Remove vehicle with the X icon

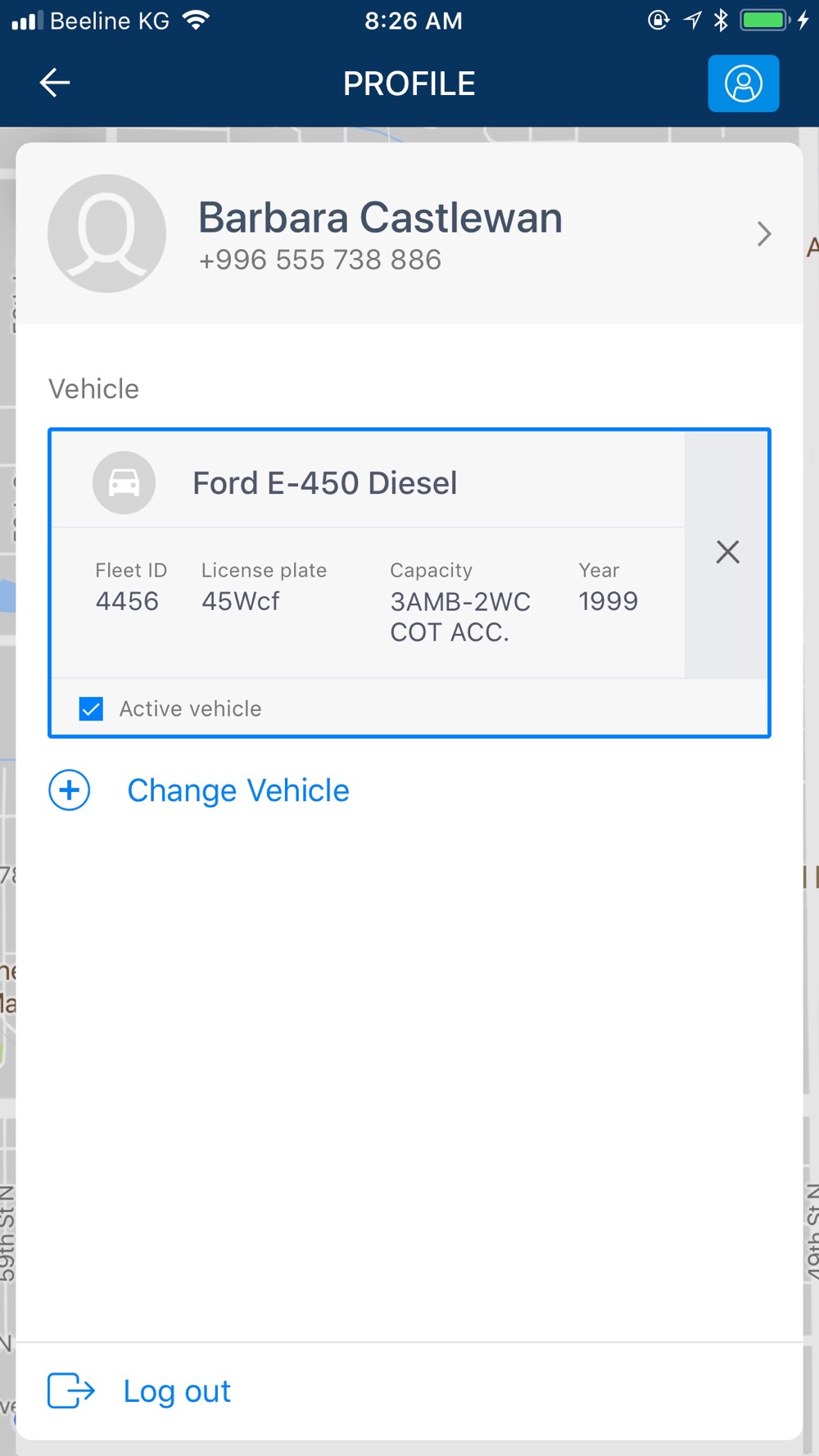[x=727, y=552]
